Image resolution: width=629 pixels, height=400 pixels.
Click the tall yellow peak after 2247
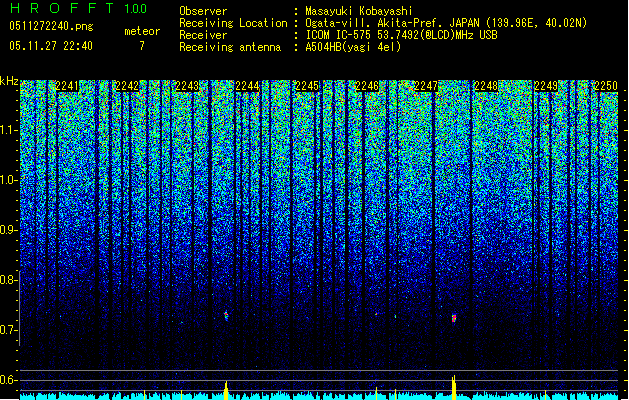[454, 387]
